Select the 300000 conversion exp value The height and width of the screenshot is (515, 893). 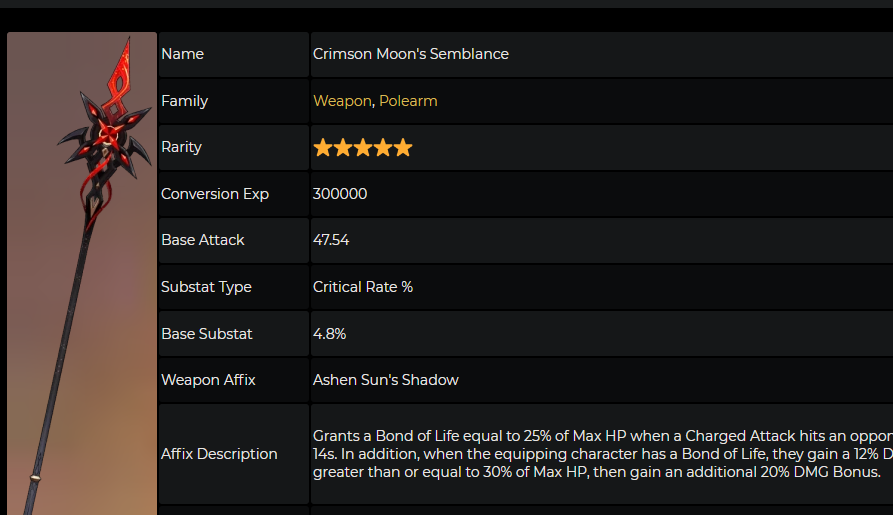click(340, 194)
